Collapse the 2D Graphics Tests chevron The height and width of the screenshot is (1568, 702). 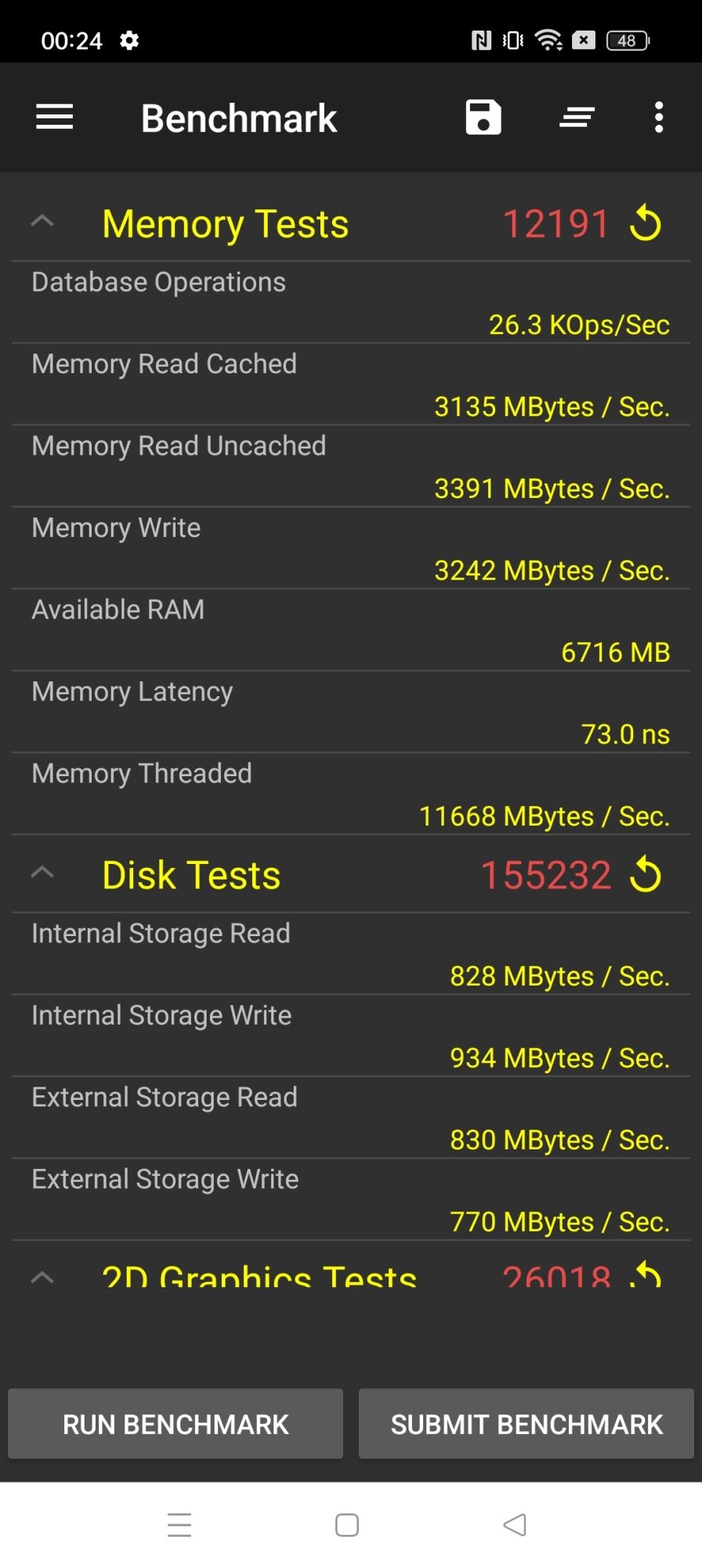coord(42,1277)
